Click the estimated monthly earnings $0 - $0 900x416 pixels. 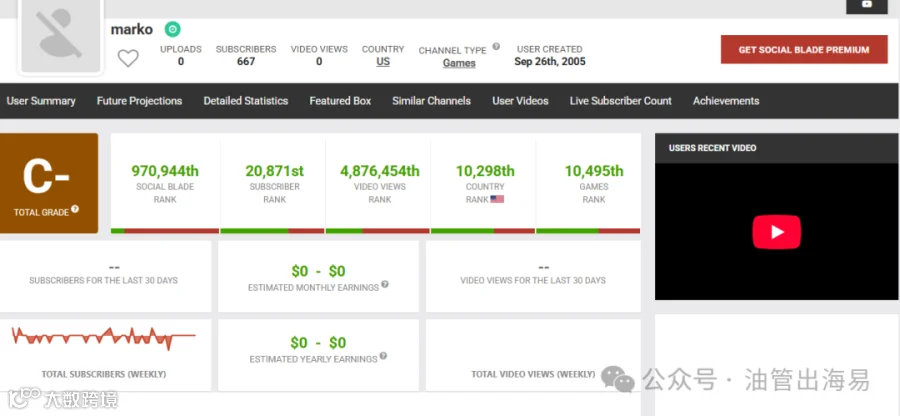[x=318, y=271]
